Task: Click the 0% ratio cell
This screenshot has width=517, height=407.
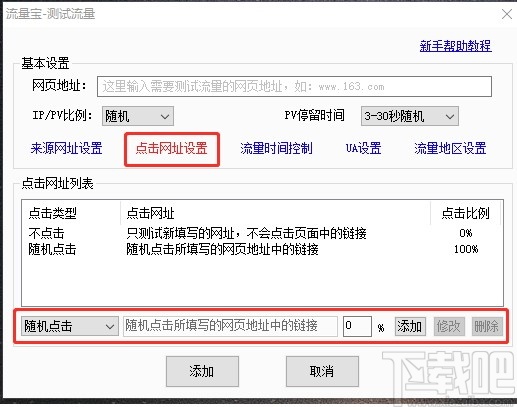Action: [466, 233]
